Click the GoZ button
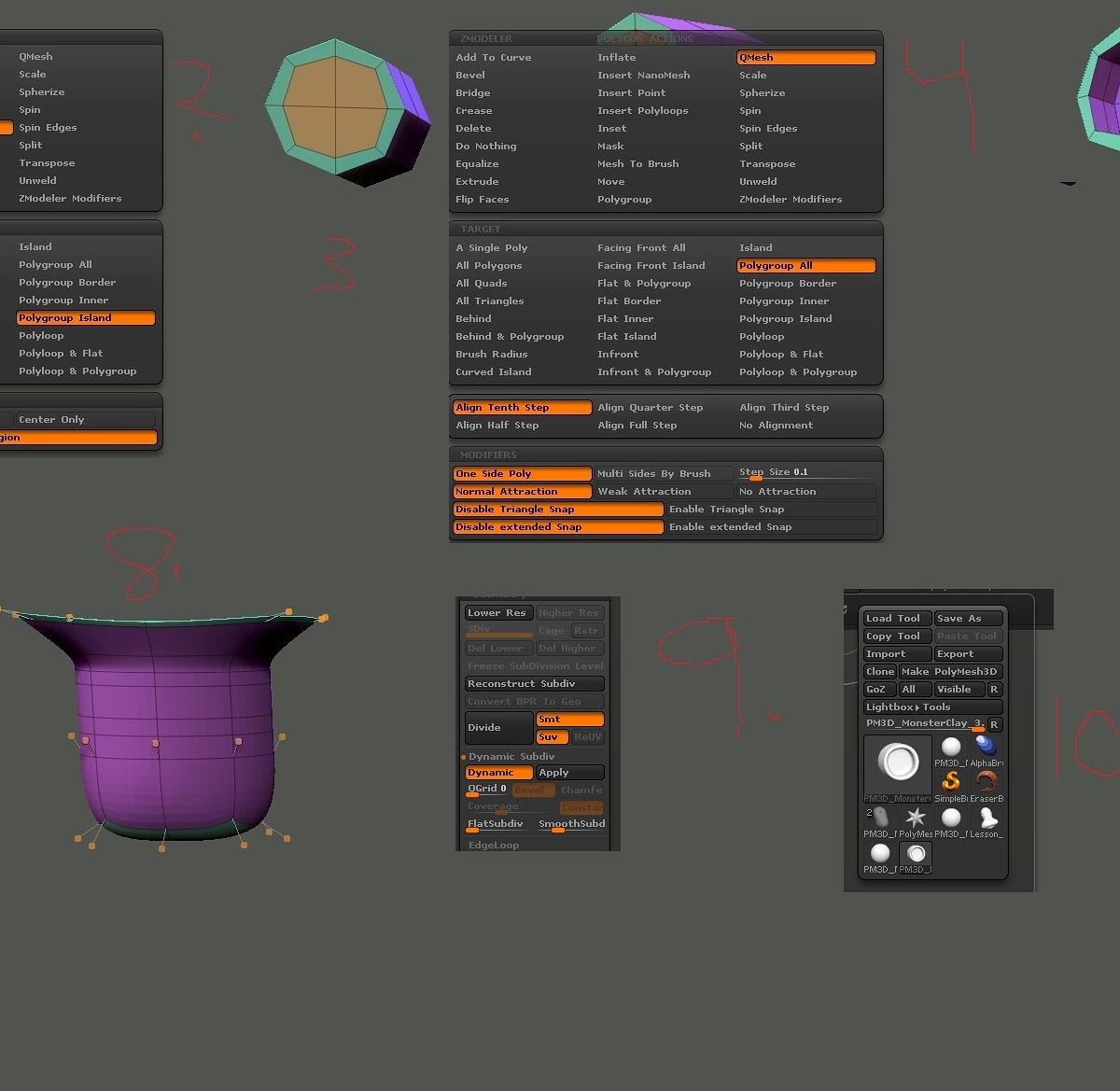Image resolution: width=1120 pixels, height=1091 pixels. coord(879,690)
